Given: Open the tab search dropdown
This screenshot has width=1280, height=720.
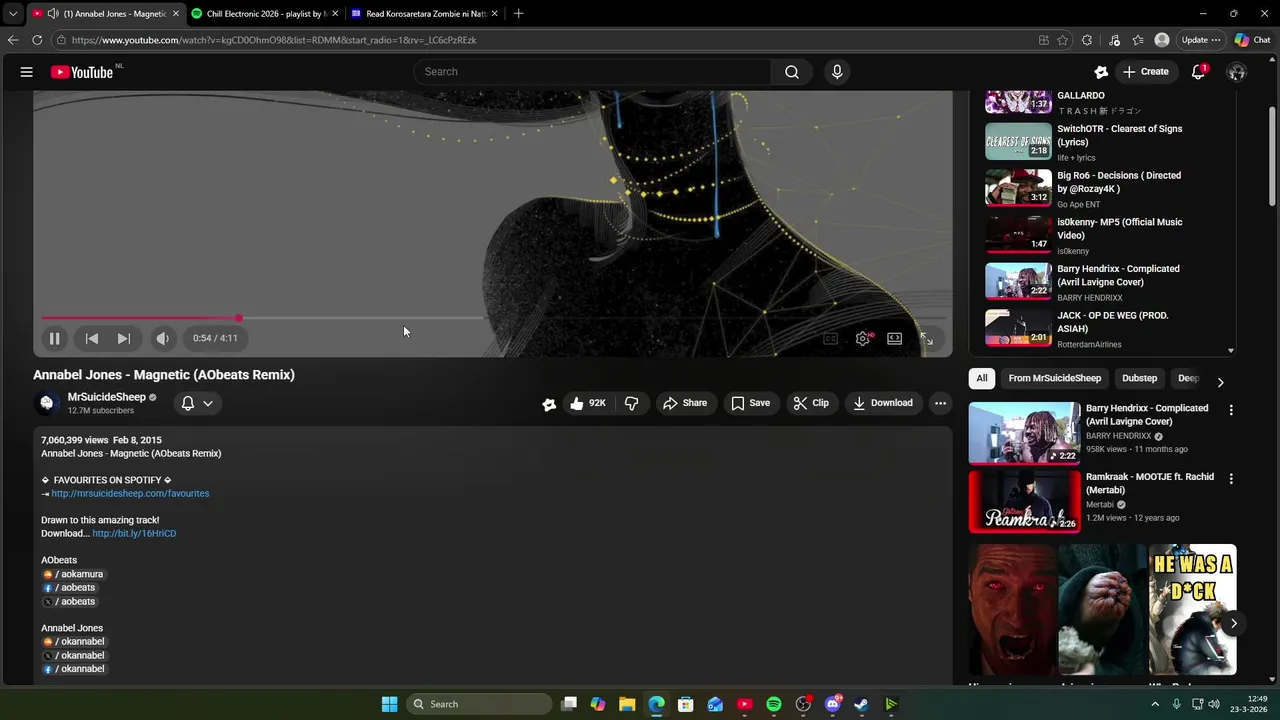Looking at the screenshot, I should click(12, 14).
